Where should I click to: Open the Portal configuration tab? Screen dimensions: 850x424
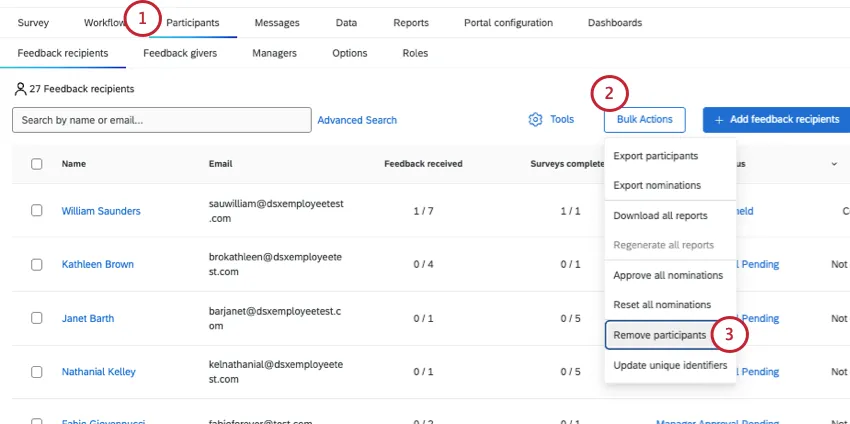[x=508, y=23]
